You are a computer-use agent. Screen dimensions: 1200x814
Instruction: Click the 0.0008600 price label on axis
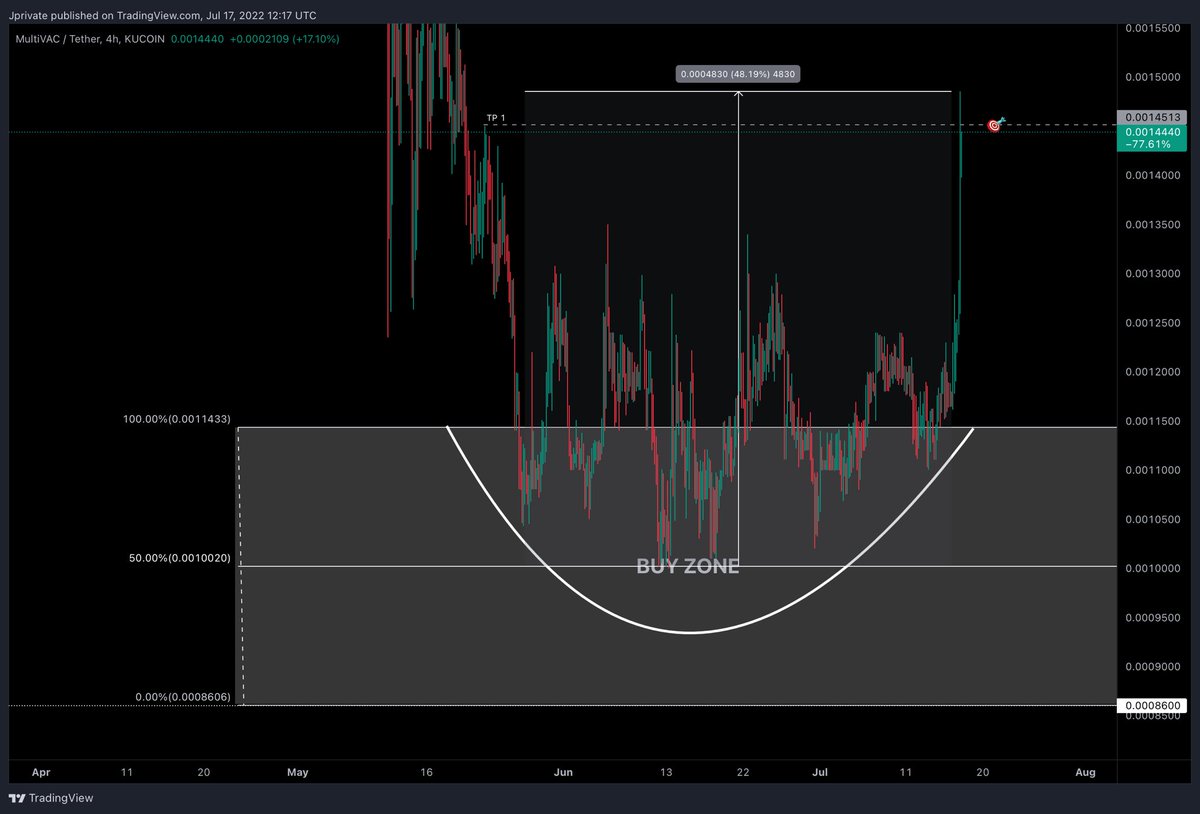pyautogui.click(x=1153, y=705)
